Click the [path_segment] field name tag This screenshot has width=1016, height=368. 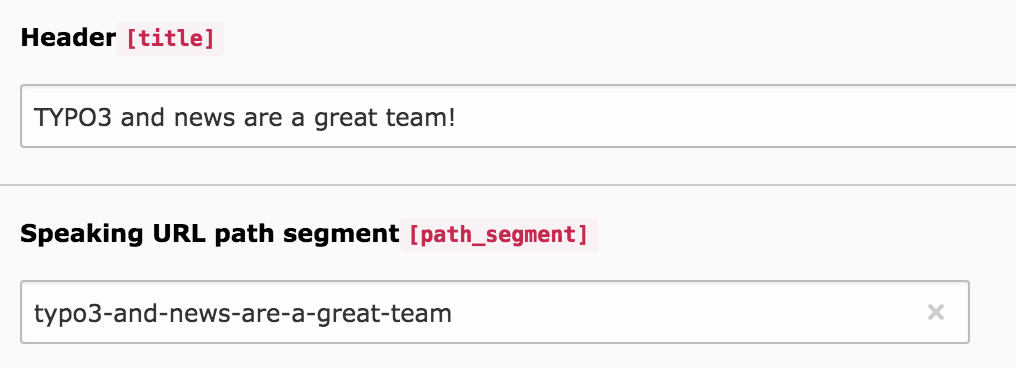[498, 235]
